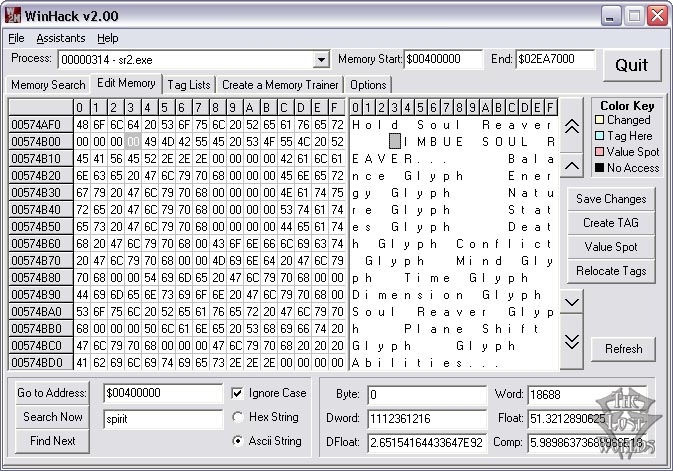Click the Word value field
The width and height of the screenshot is (673, 471).
pyautogui.click(x=587, y=395)
